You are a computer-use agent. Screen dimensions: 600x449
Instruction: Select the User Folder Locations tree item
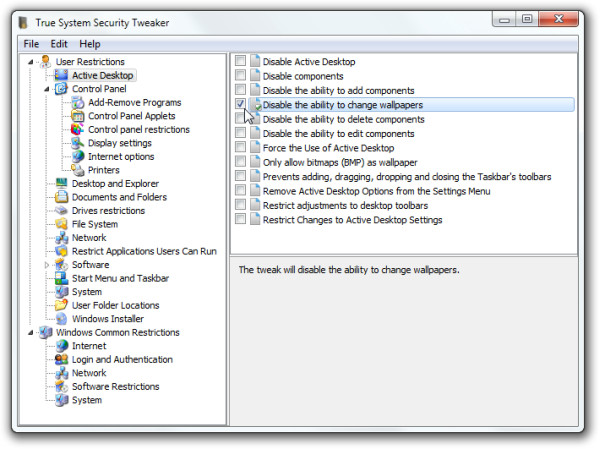pyautogui.click(x=116, y=305)
